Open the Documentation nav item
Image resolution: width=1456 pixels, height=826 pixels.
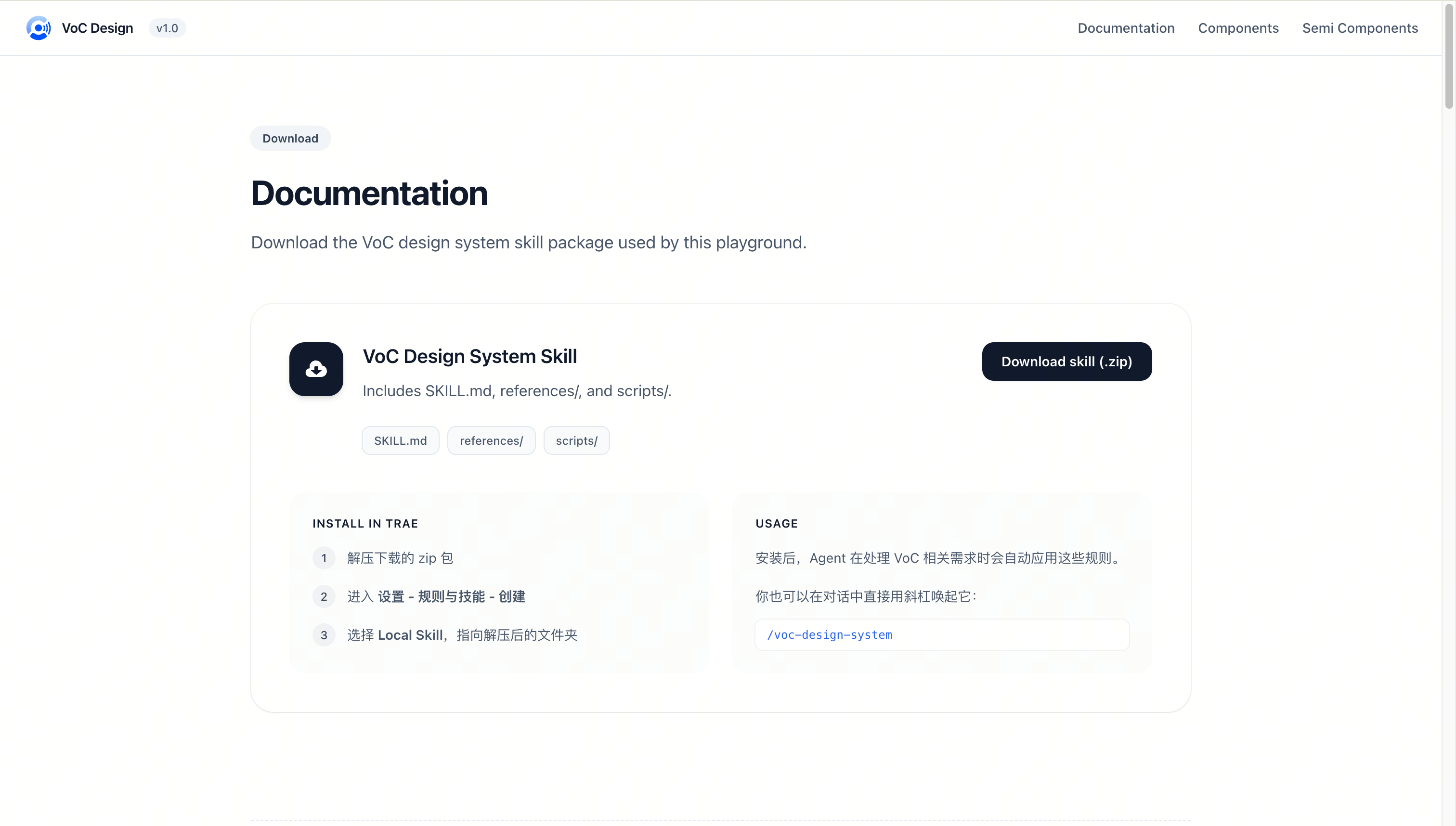point(1126,28)
